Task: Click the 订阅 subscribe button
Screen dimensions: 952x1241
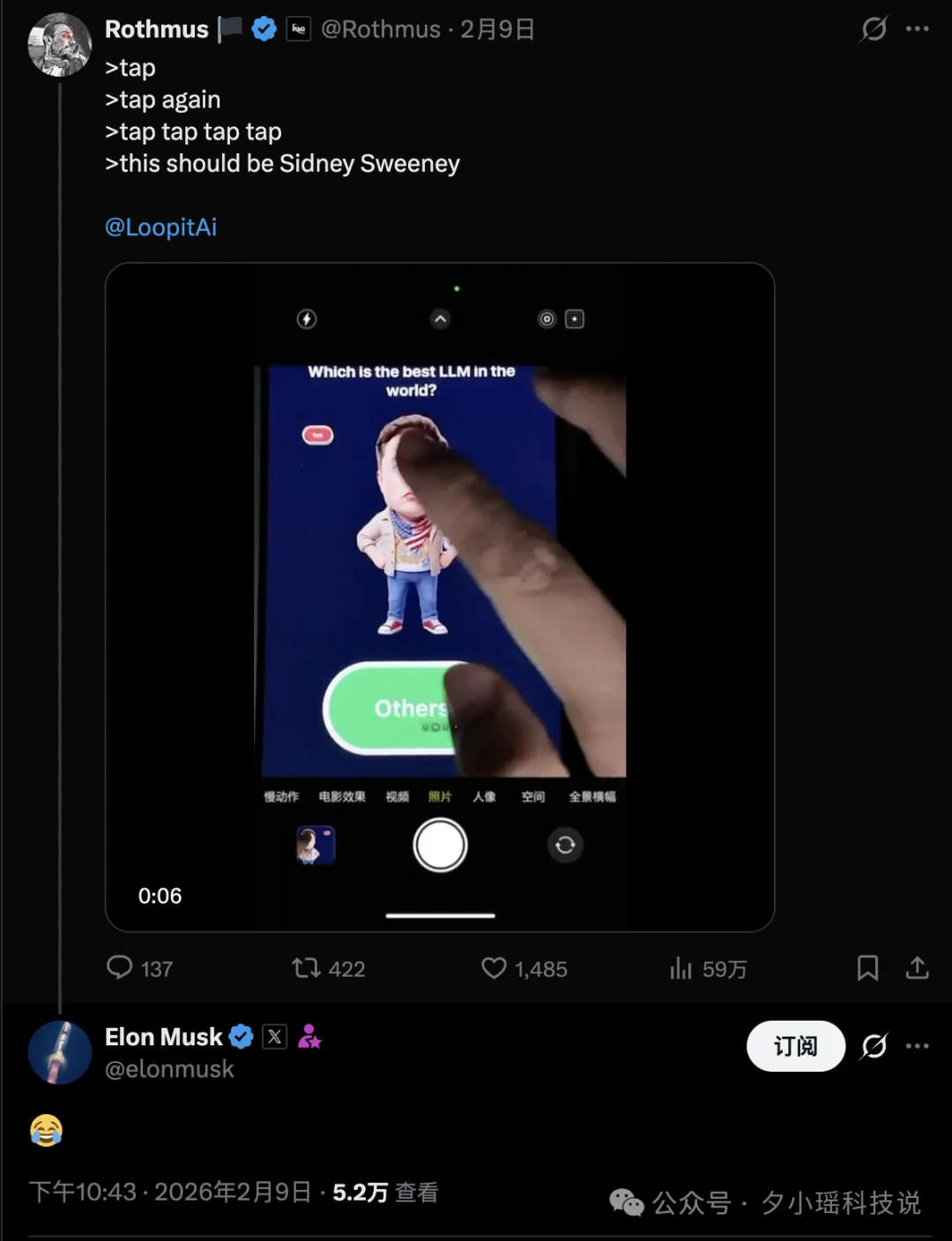Action: (795, 1046)
